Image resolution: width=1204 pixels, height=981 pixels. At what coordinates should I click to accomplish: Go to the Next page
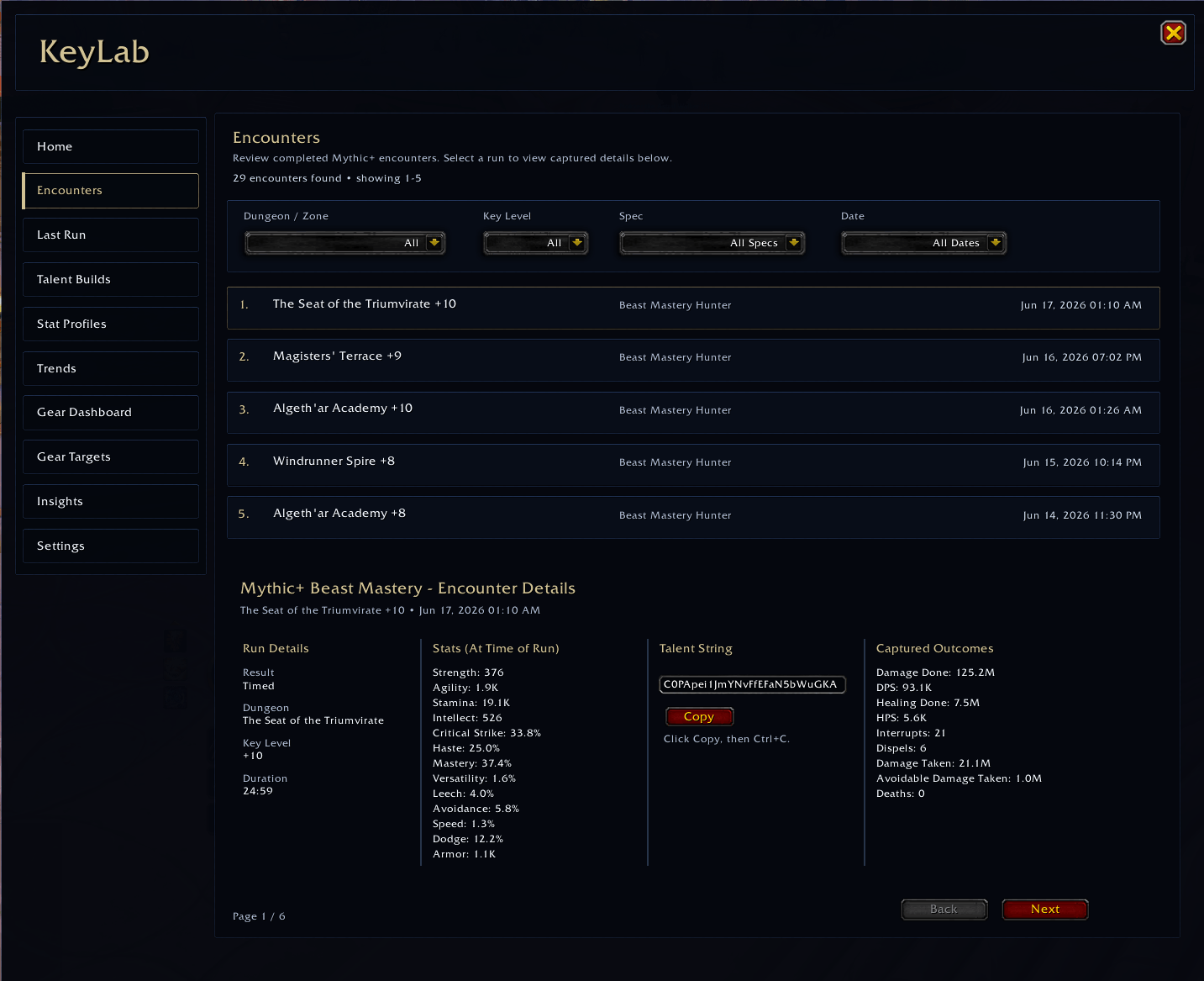(1045, 910)
